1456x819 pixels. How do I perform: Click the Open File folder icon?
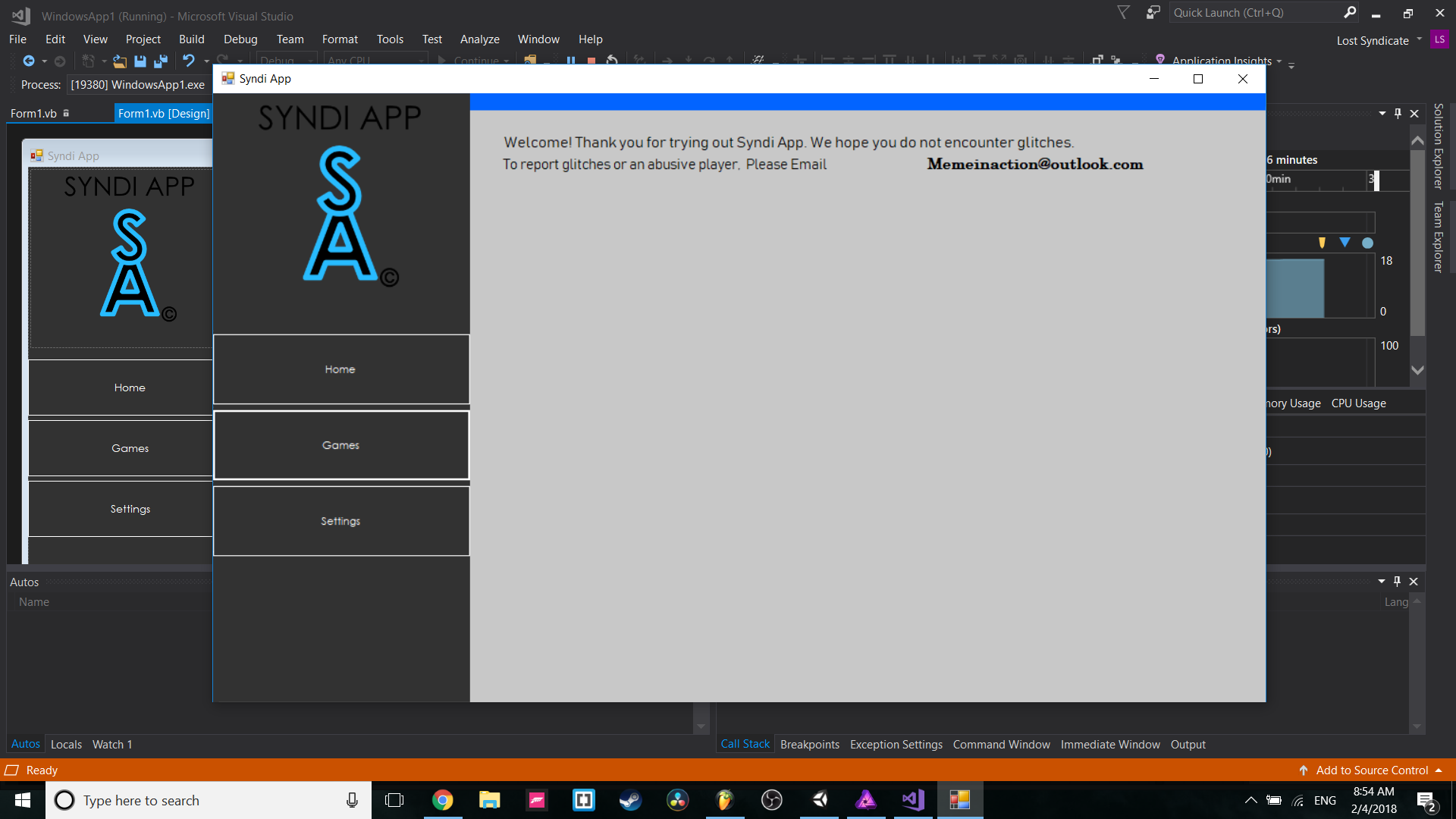tap(120, 61)
